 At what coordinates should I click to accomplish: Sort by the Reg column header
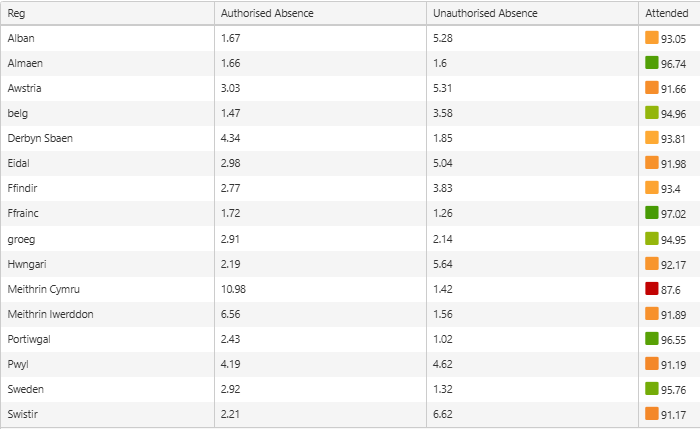tap(17, 13)
